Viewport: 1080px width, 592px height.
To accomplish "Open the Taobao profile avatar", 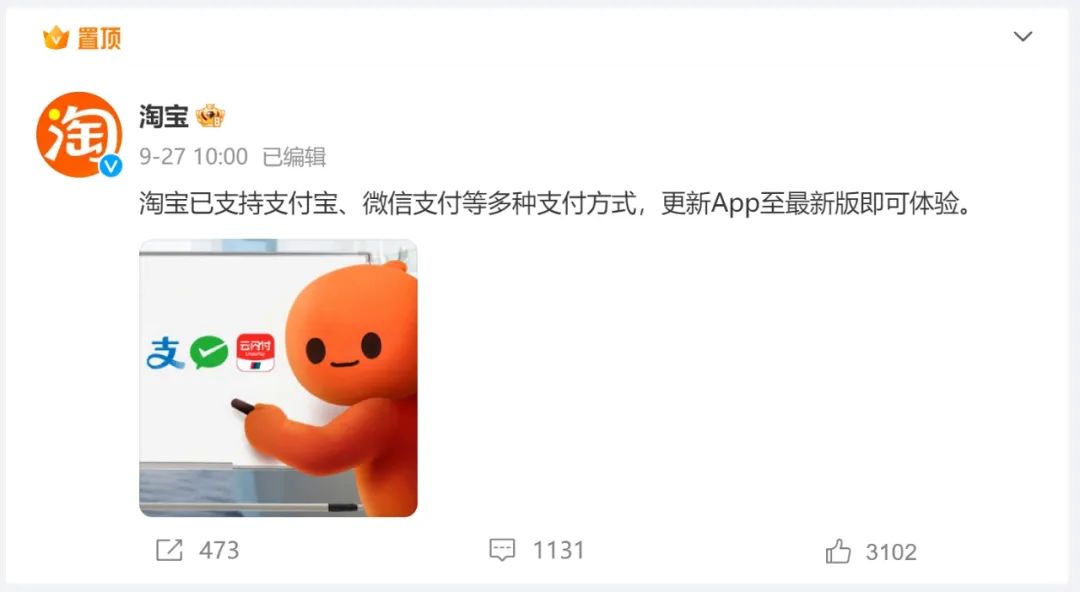I will [x=79, y=134].
